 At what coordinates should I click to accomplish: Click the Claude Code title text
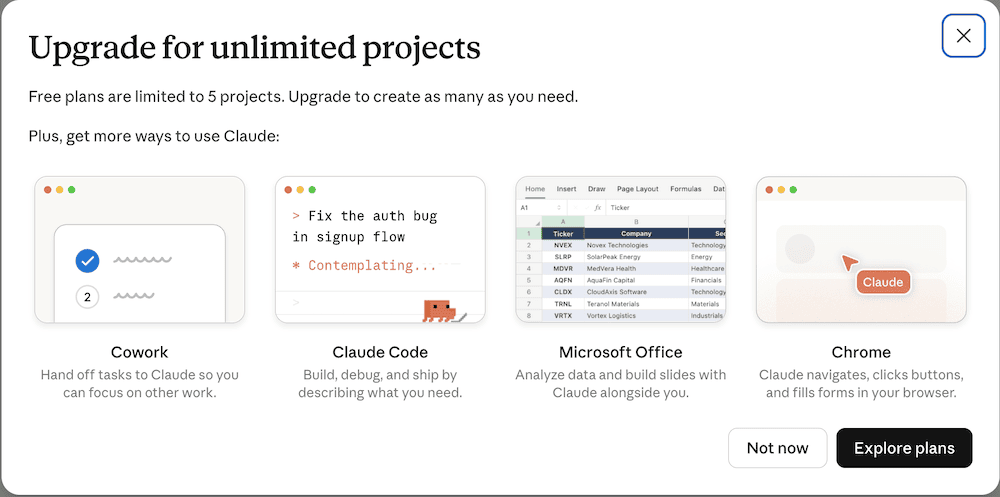coord(380,352)
